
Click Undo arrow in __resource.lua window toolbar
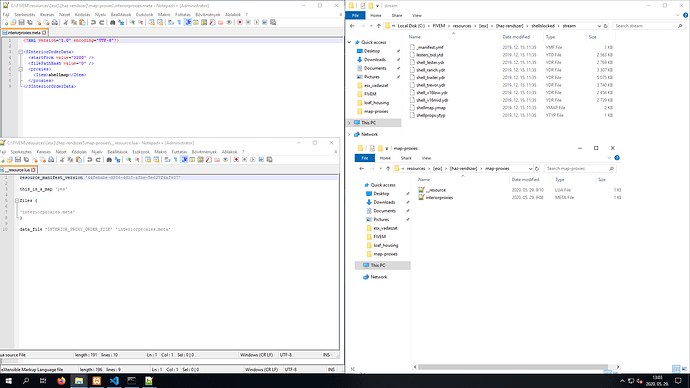click(x=89, y=160)
